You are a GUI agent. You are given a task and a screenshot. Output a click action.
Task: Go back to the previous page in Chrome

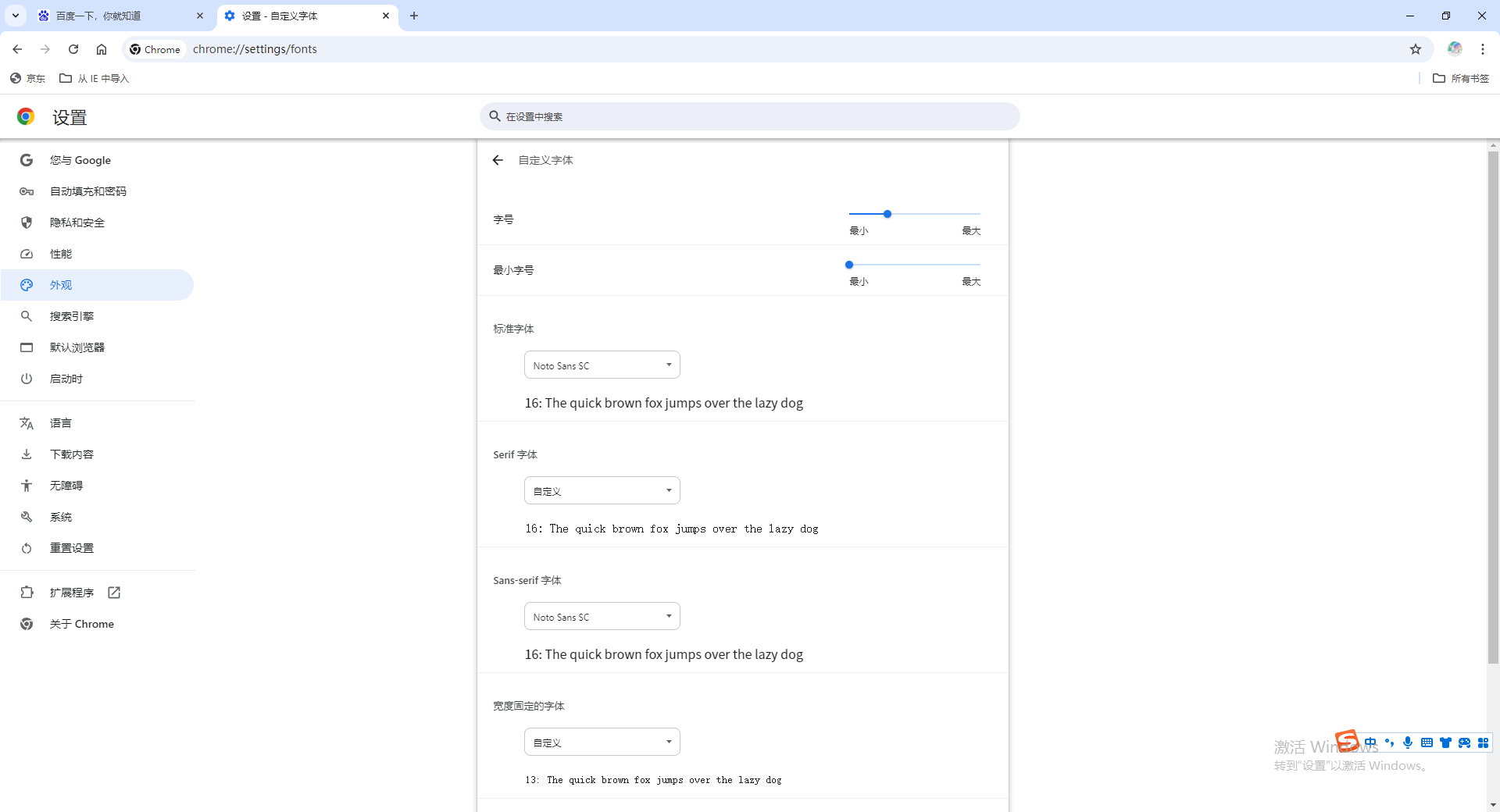17,49
